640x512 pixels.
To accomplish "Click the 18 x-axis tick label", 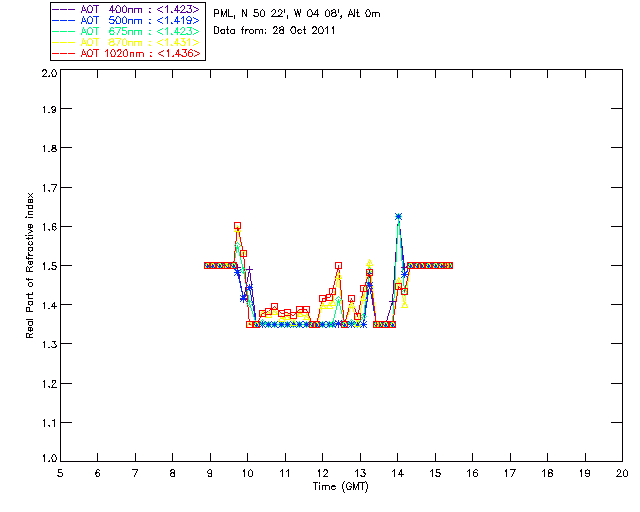I will pyautogui.click(x=547, y=473).
